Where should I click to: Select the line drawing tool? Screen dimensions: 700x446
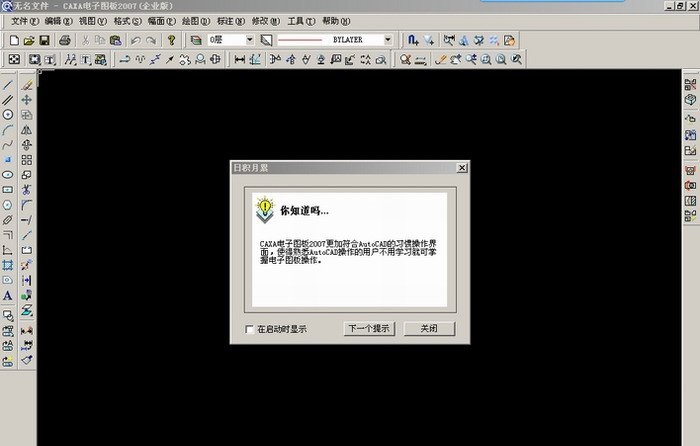pos(8,85)
